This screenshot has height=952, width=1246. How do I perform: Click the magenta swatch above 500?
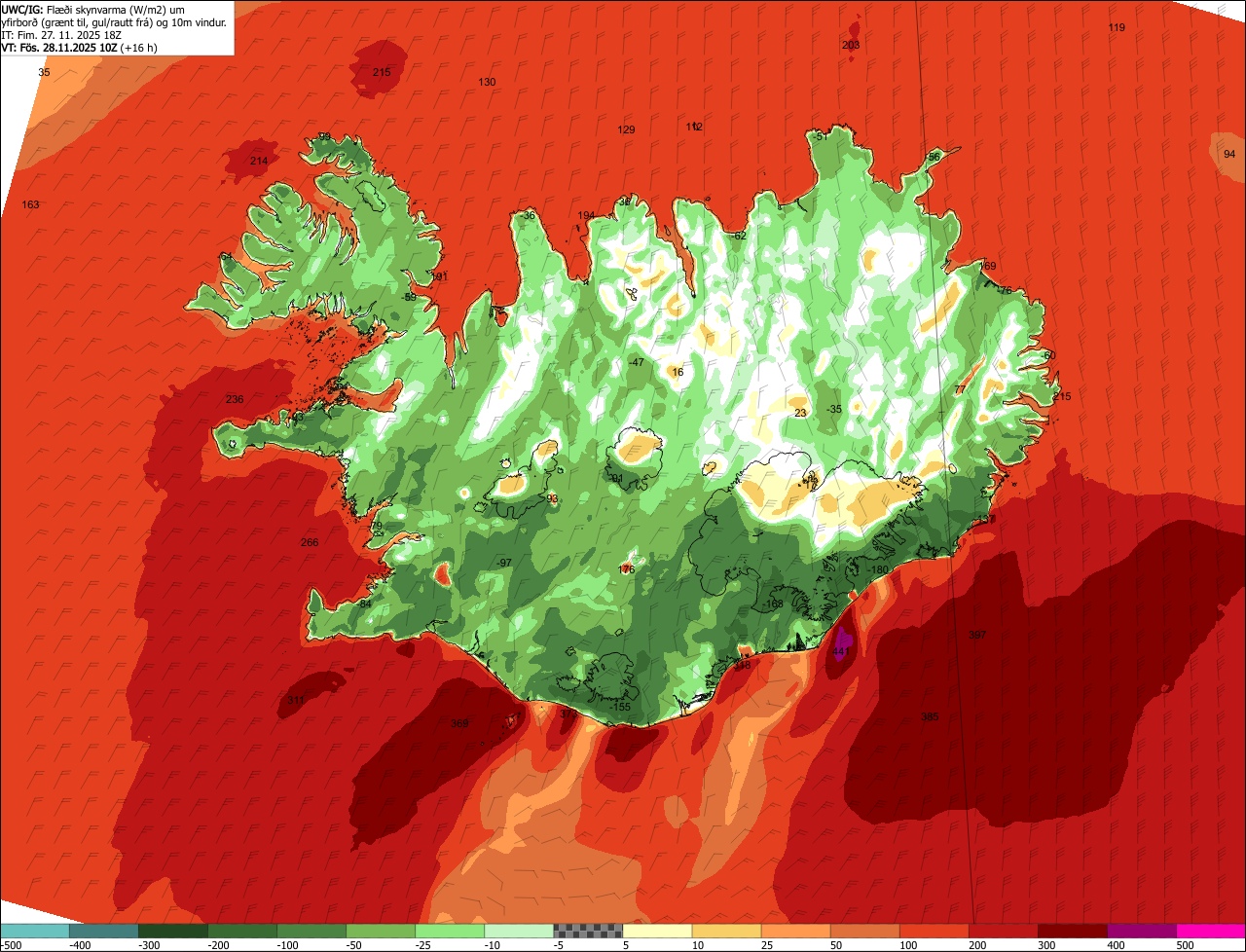[1210, 930]
